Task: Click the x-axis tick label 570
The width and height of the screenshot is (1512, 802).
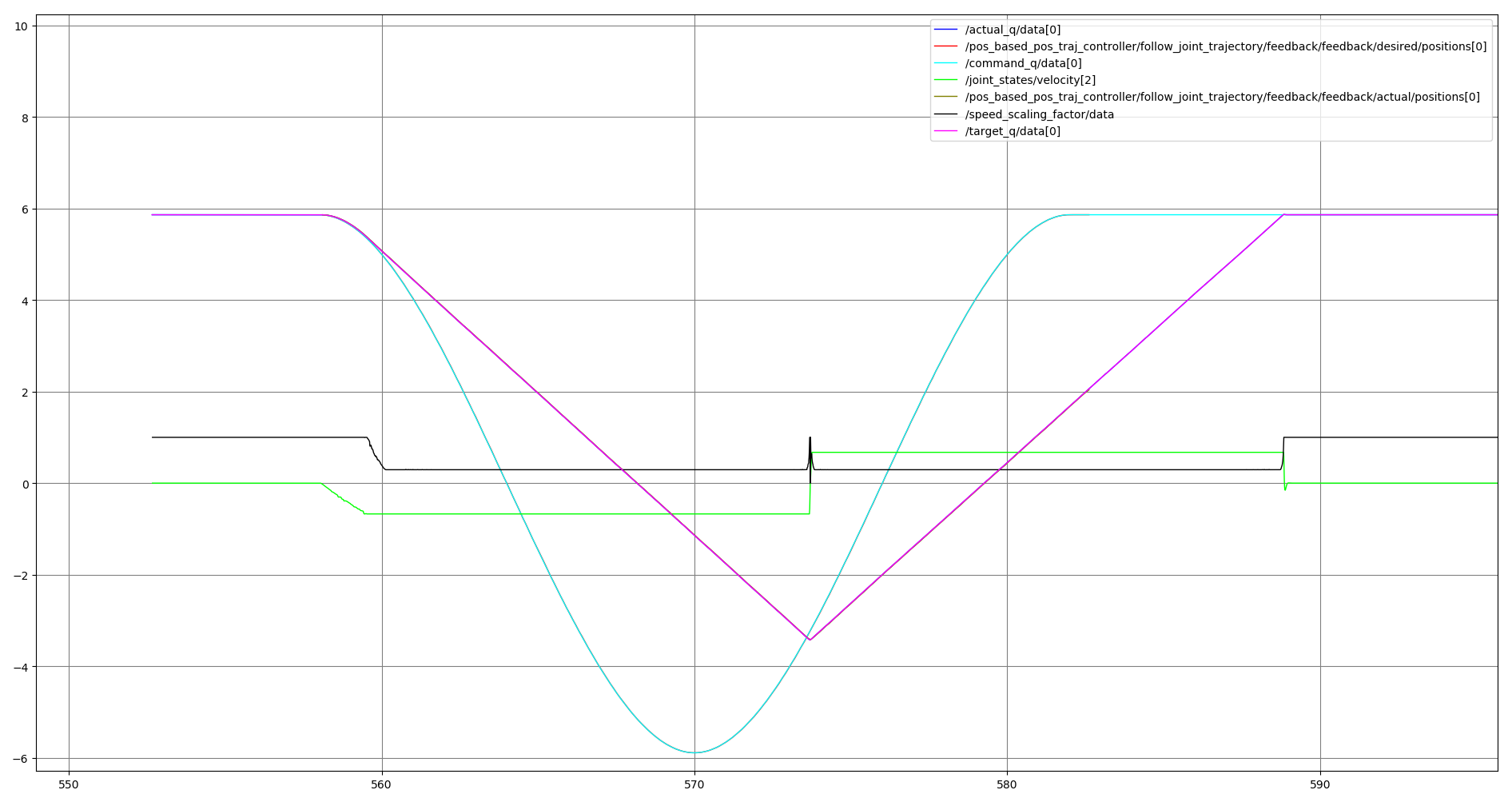Action: click(x=694, y=785)
